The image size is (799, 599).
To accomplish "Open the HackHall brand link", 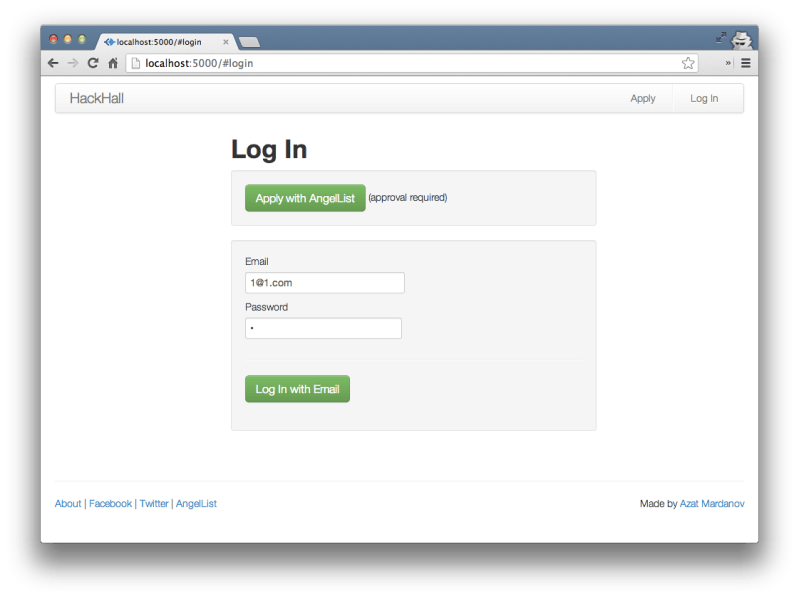I will [97, 98].
